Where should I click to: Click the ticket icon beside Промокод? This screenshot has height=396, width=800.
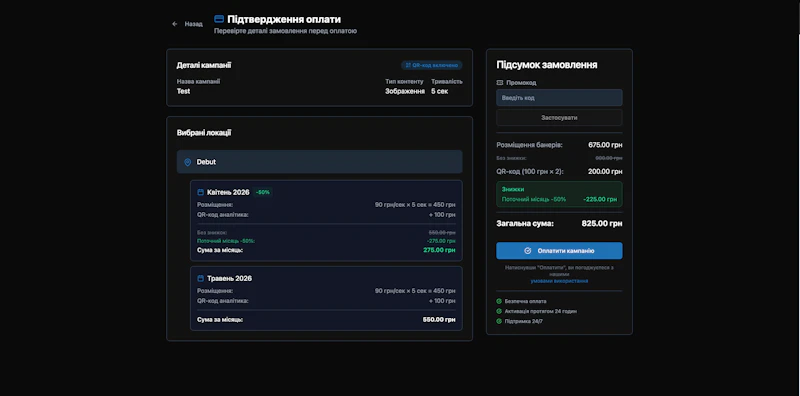pos(499,83)
